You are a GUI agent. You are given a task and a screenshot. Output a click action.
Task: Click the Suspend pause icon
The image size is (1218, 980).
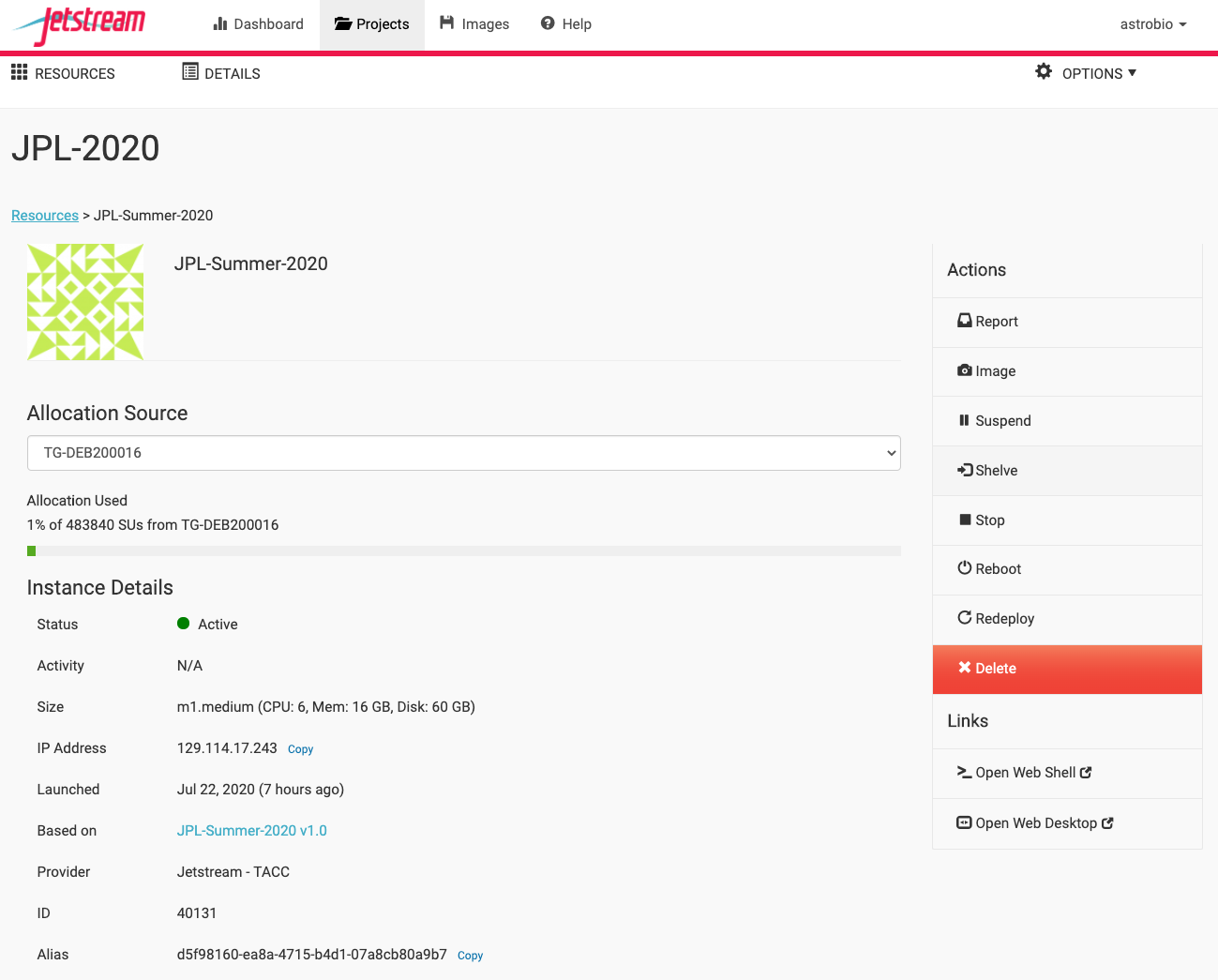[964, 420]
